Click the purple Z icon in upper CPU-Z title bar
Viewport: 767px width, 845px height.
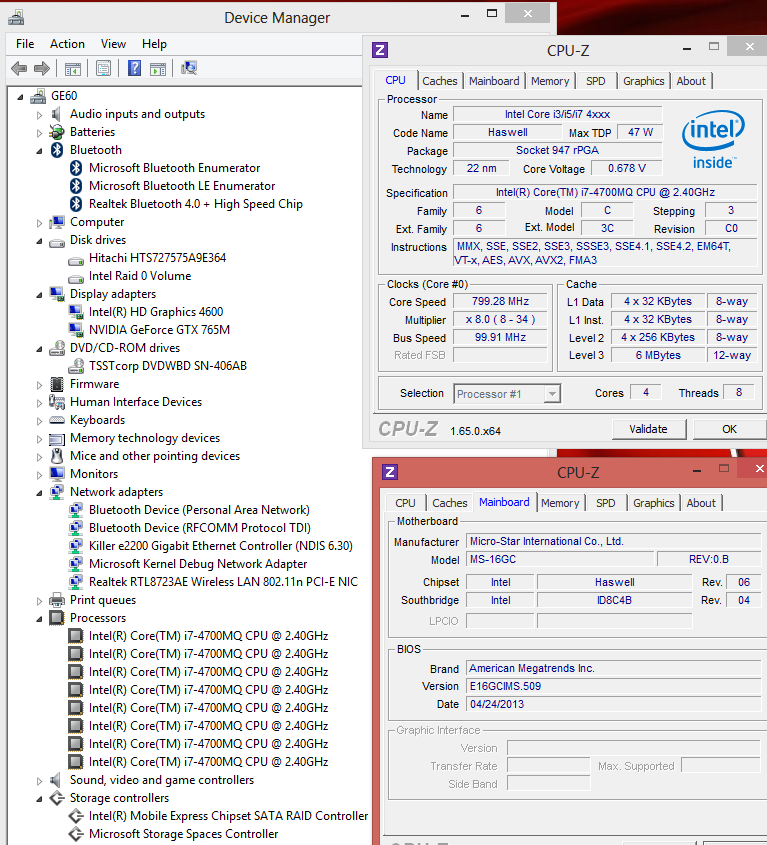click(379, 50)
